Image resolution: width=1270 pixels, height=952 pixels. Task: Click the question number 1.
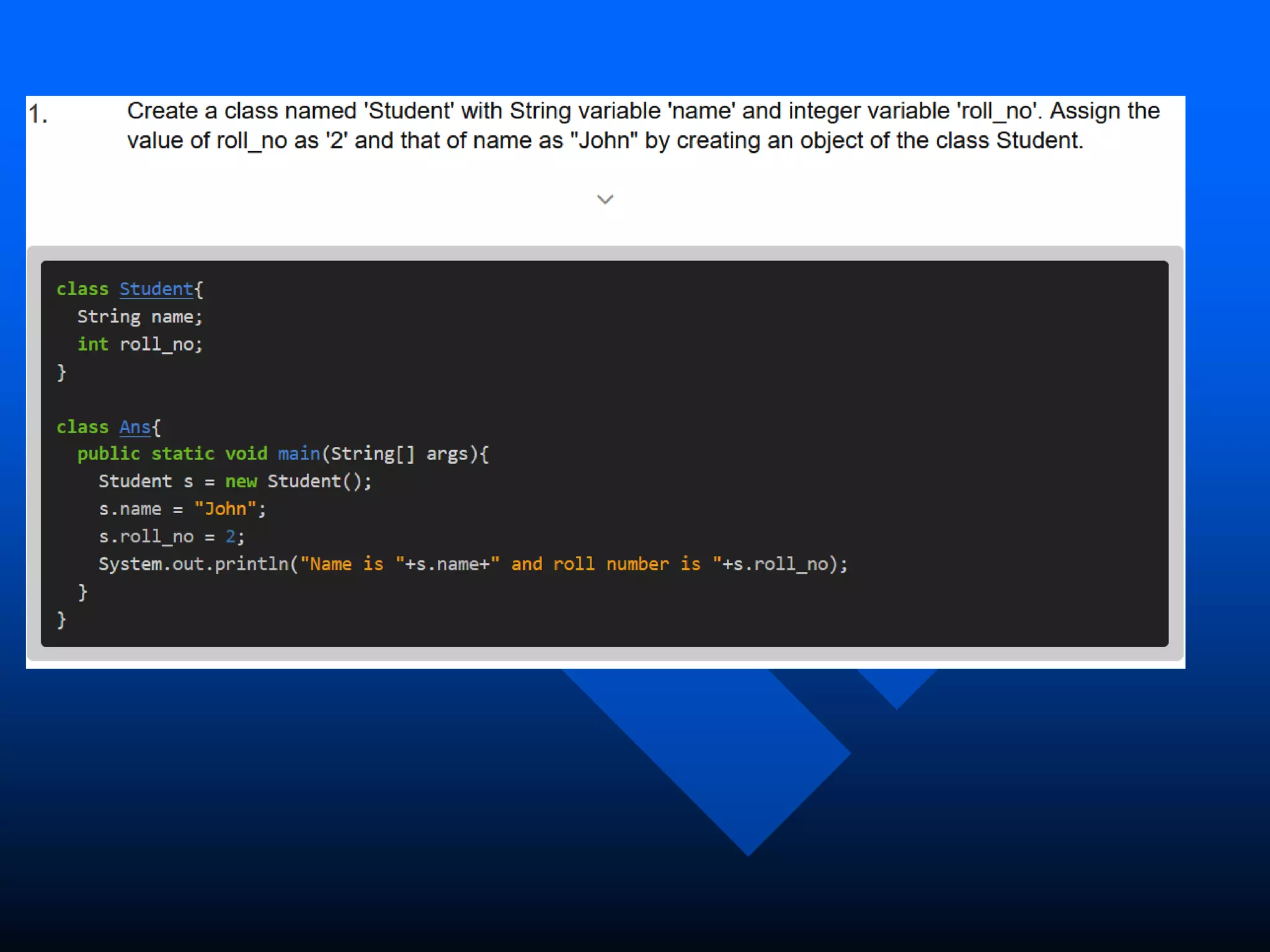[38, 115]
